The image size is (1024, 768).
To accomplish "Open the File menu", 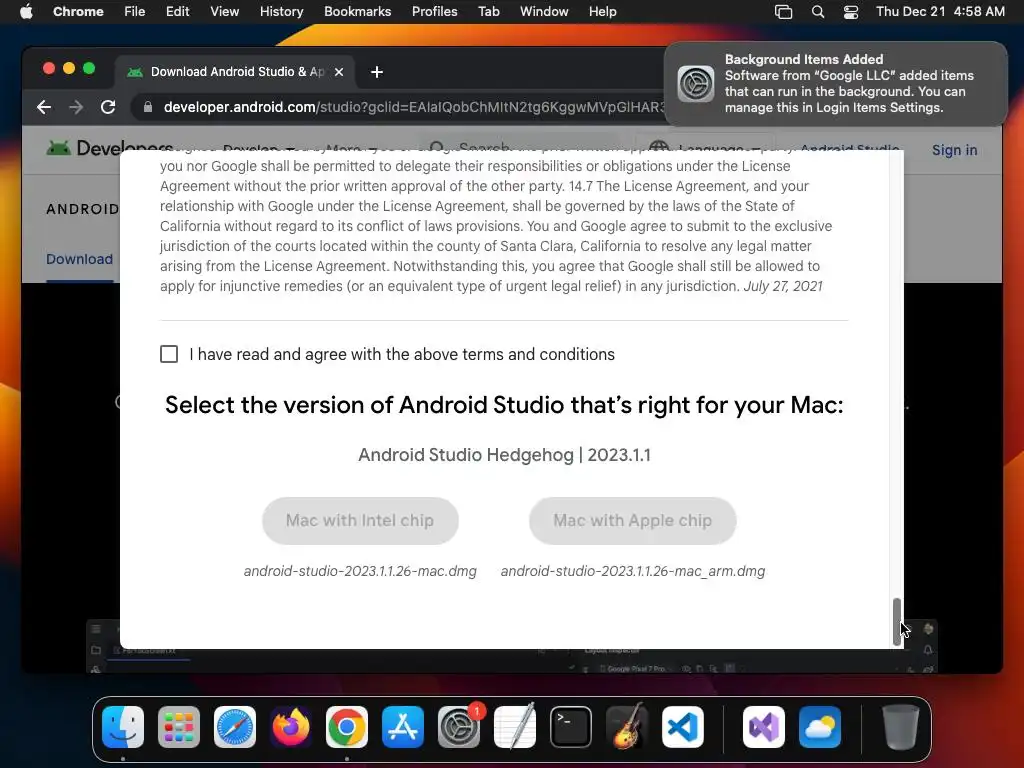I will coord(135,12).
